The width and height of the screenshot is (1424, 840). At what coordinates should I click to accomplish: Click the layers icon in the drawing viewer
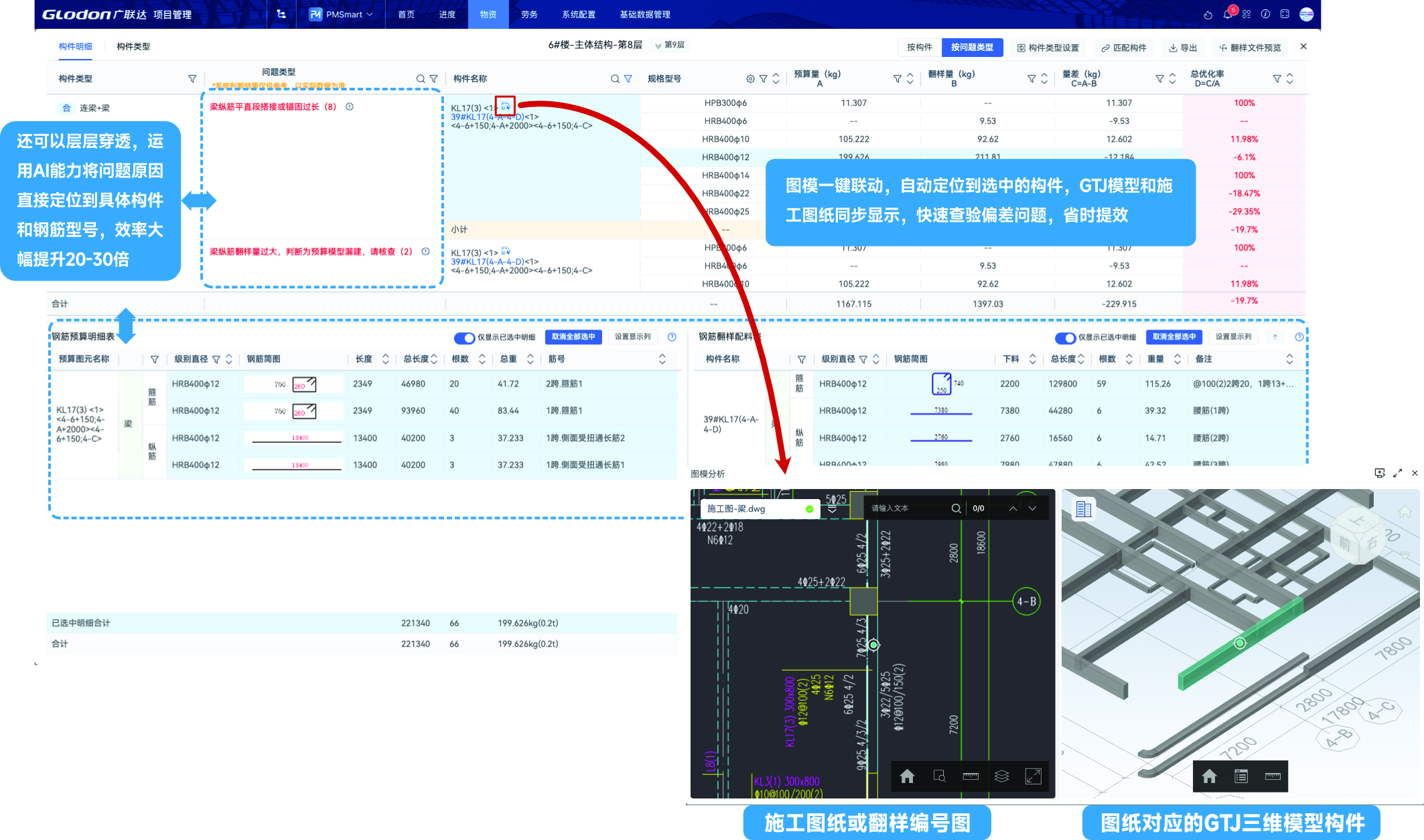point(1001,776)
